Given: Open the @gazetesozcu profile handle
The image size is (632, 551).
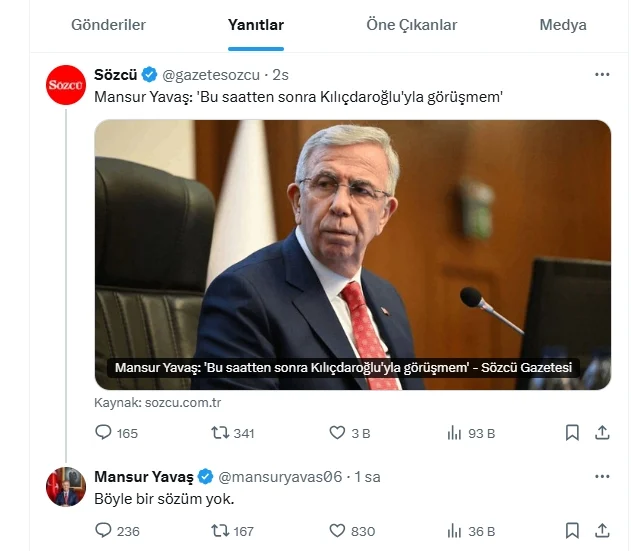Looking at the screenshot, I should 211,75.
